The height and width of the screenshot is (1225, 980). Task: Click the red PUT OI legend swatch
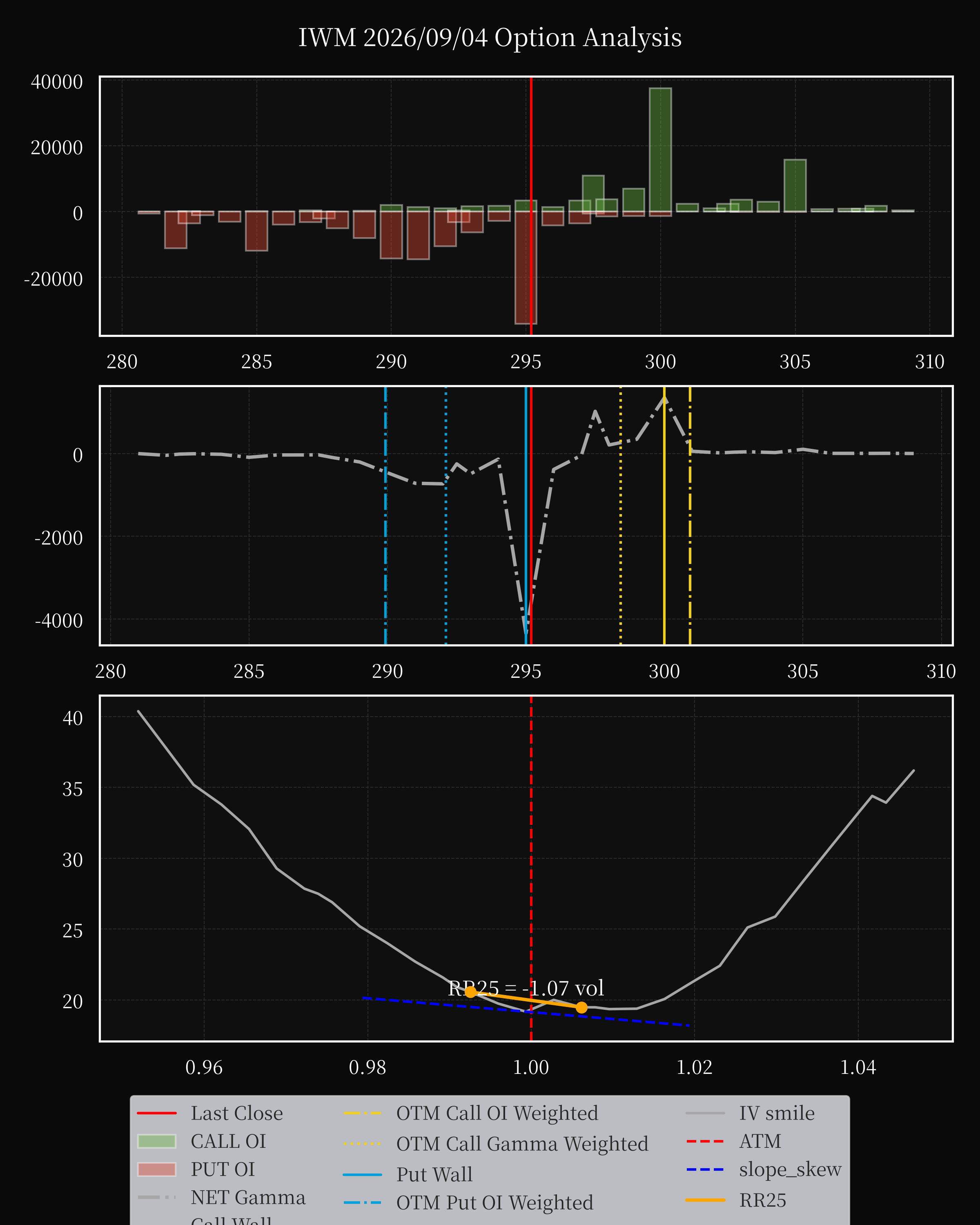tap(157, 1169)
